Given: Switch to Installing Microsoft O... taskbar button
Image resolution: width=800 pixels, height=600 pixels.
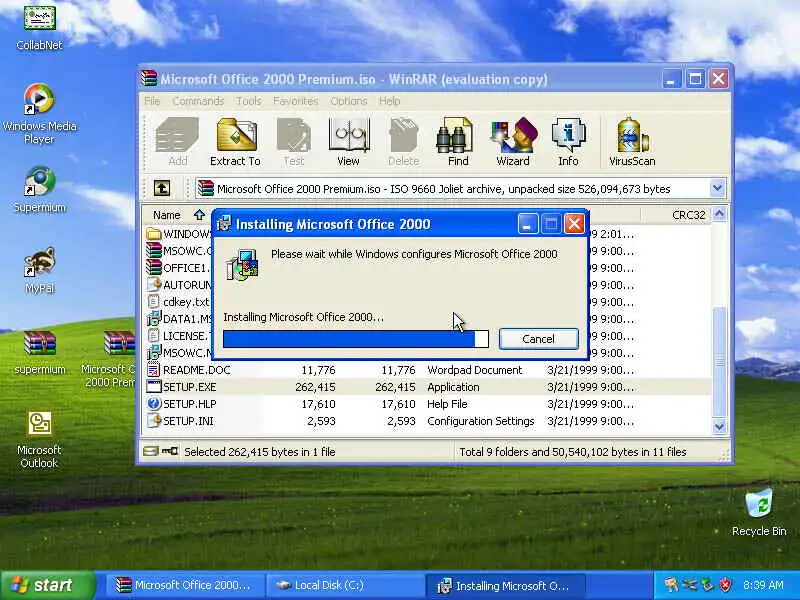Looking at the screenshot, I should point(505,585).
